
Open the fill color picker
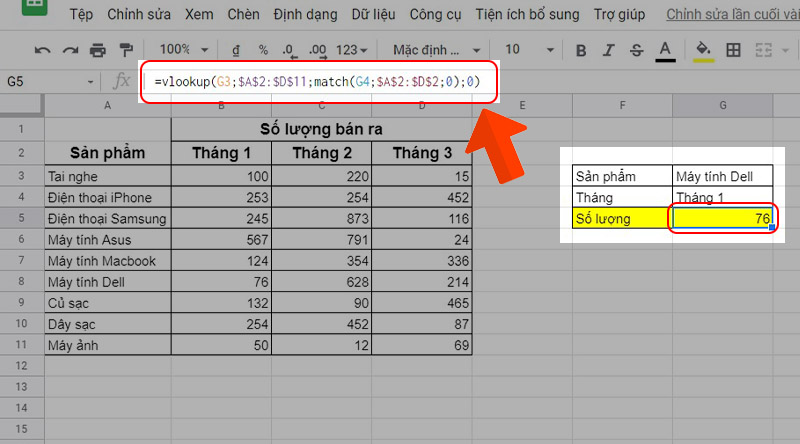(x=704, y=51)
